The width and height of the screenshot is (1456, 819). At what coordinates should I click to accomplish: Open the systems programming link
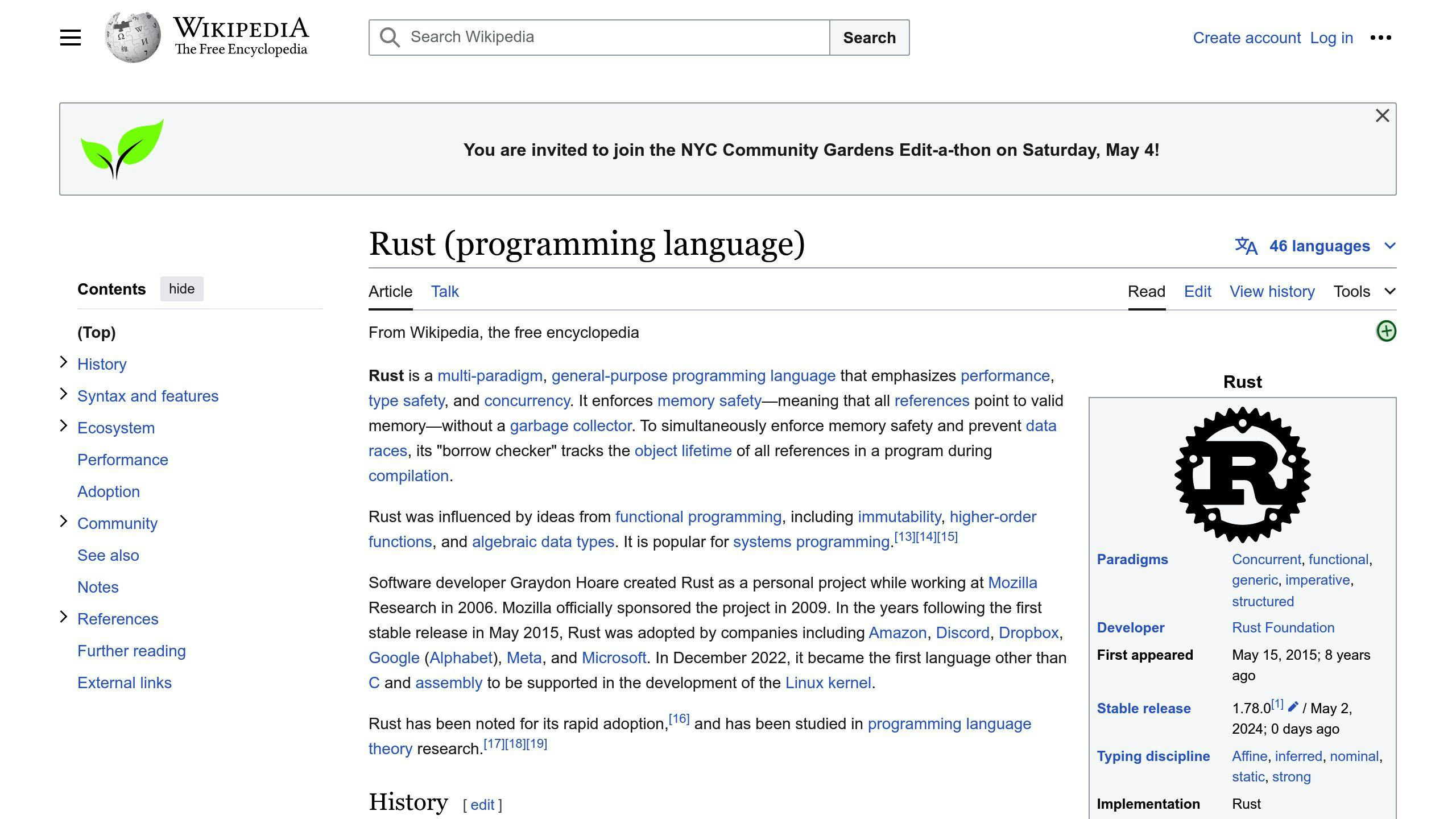tap(811, 542)
